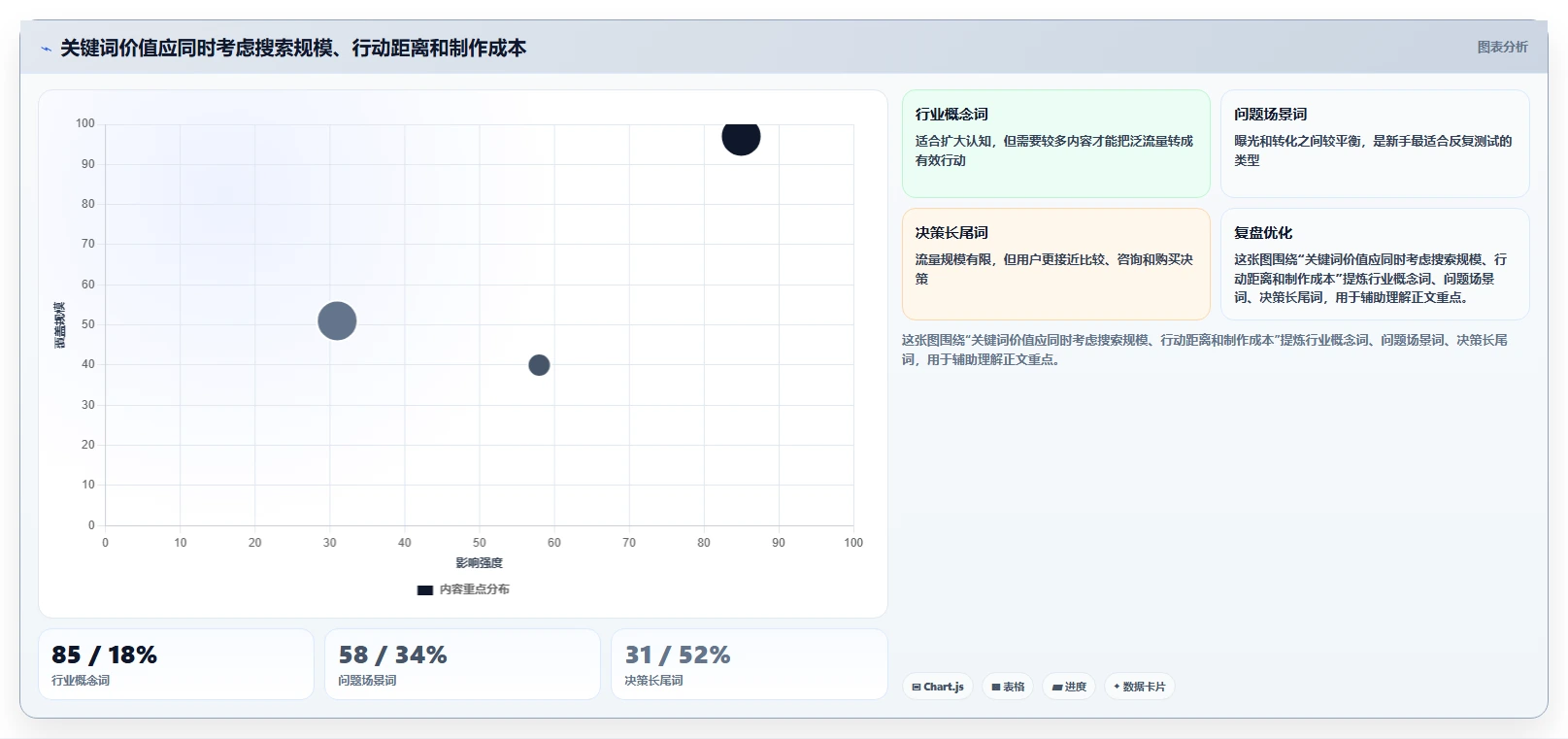Open the 决策长尾词 card
Screen dimensions: 1568x739
pyautogui.click(x=1056, y=264)
